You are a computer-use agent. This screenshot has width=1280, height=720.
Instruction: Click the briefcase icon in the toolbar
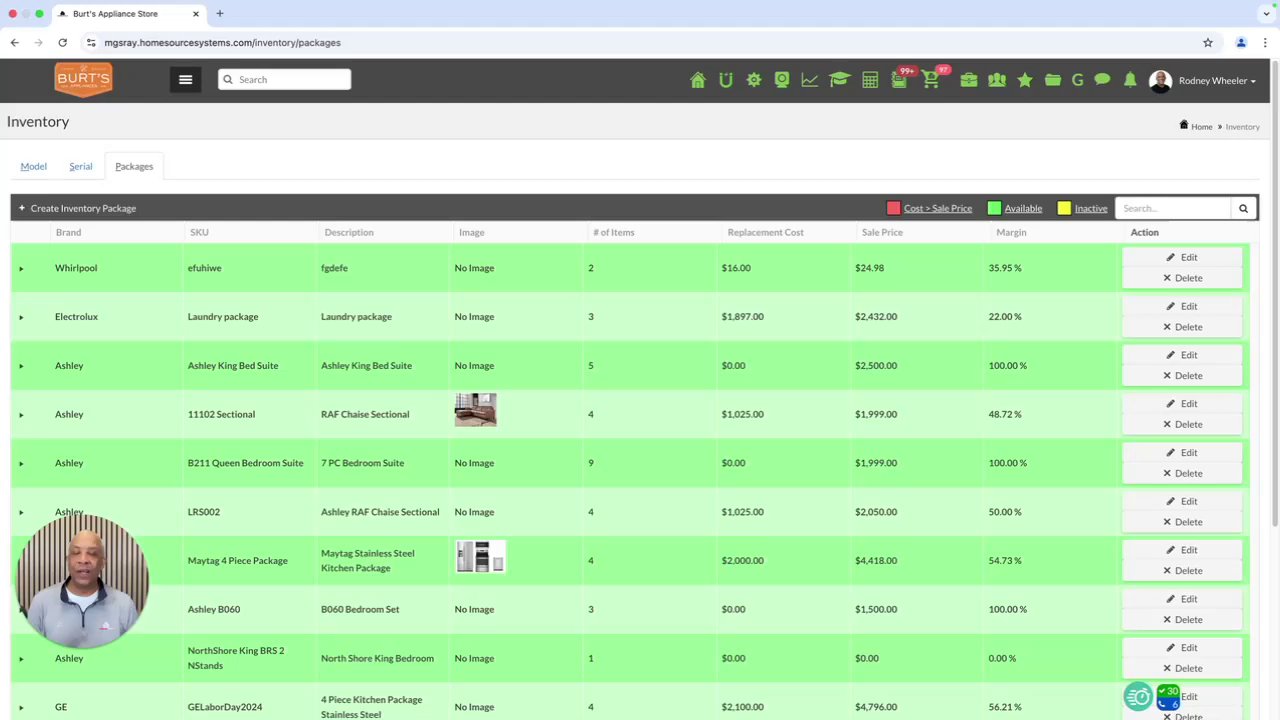pos(969,80)
